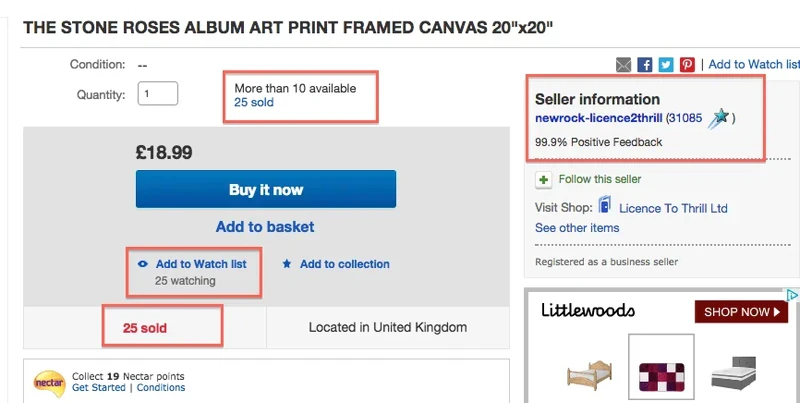Open the rug thumbnail in the Littlewoods ad
This screenshot has height=403, width=800.
[x=661, y=367]
